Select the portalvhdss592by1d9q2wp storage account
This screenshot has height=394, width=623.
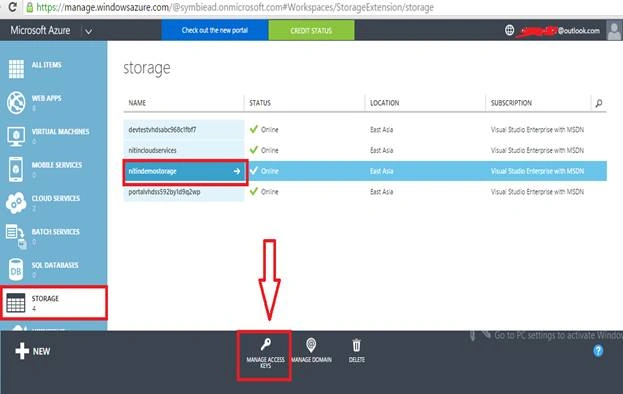pyautogui.click(x=164, y=192)
